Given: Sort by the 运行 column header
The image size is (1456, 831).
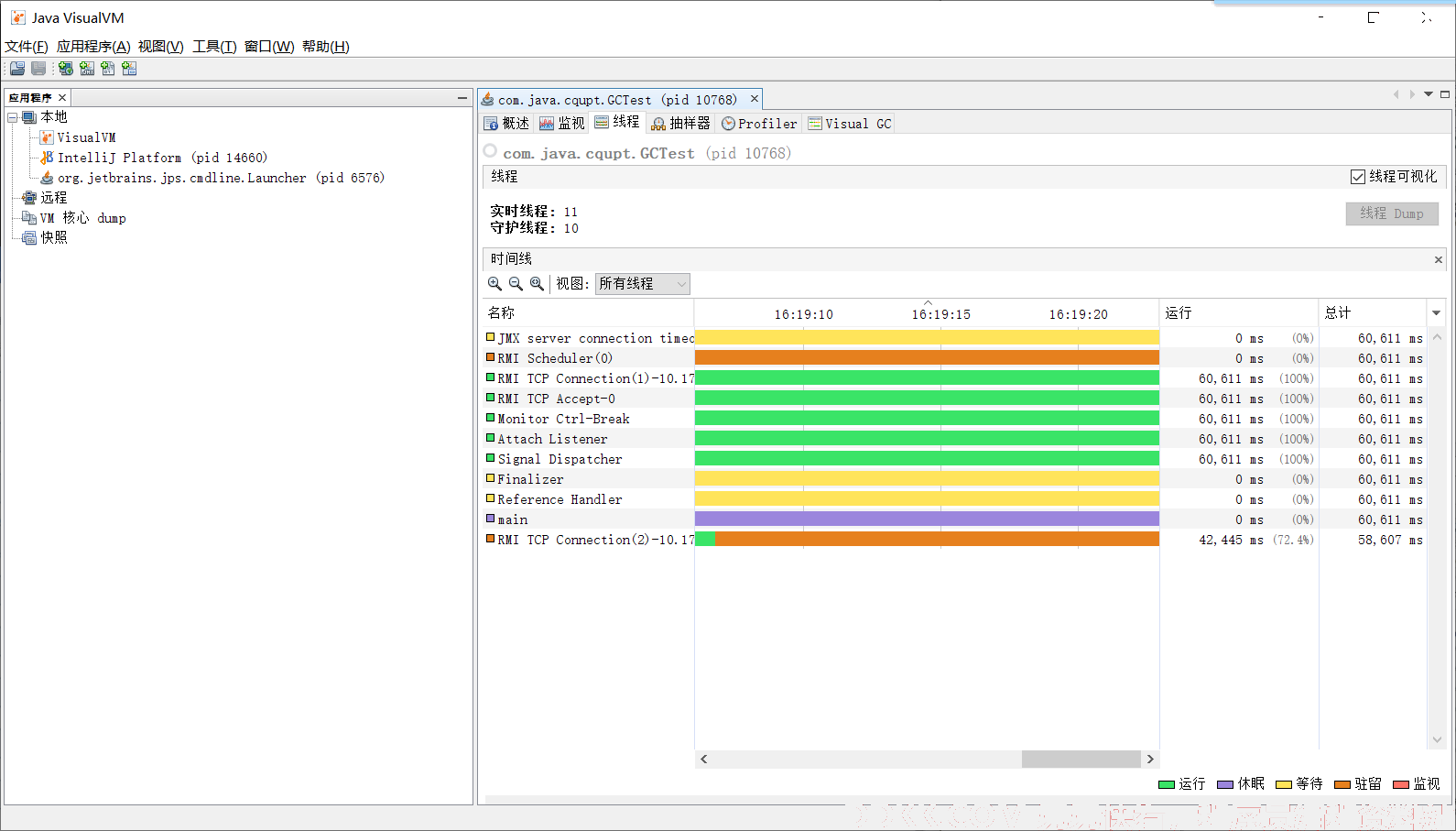Looking at the screenshot, I should click(x=1239, y=313).
